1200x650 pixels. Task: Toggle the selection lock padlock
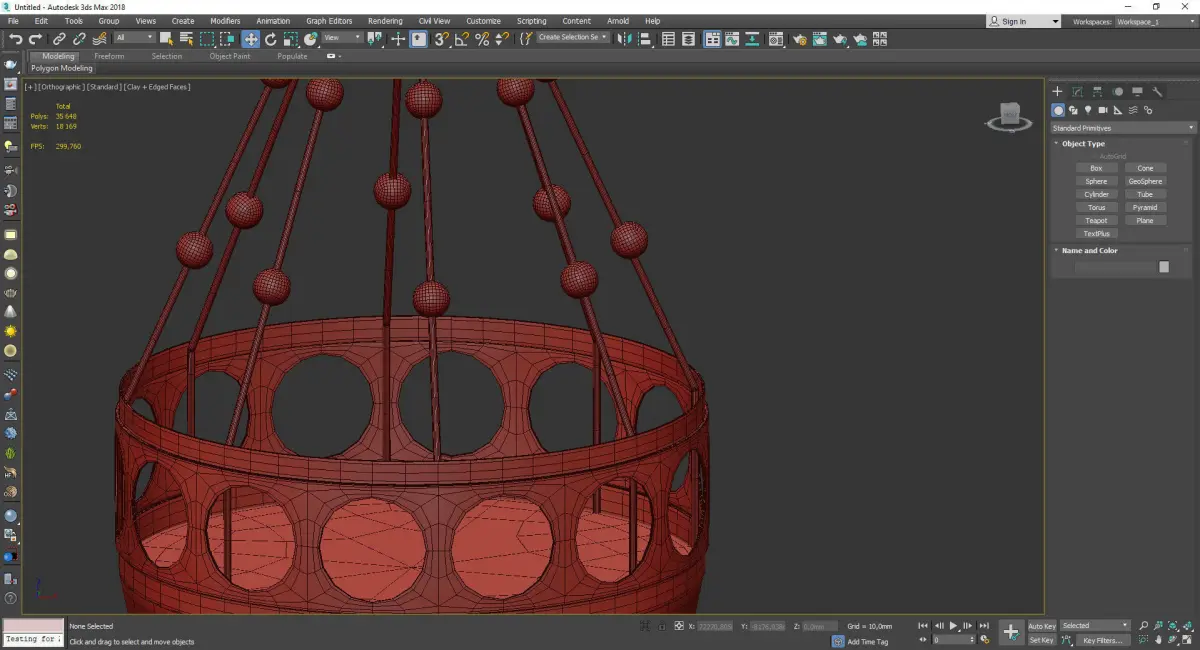click(661, 626)
